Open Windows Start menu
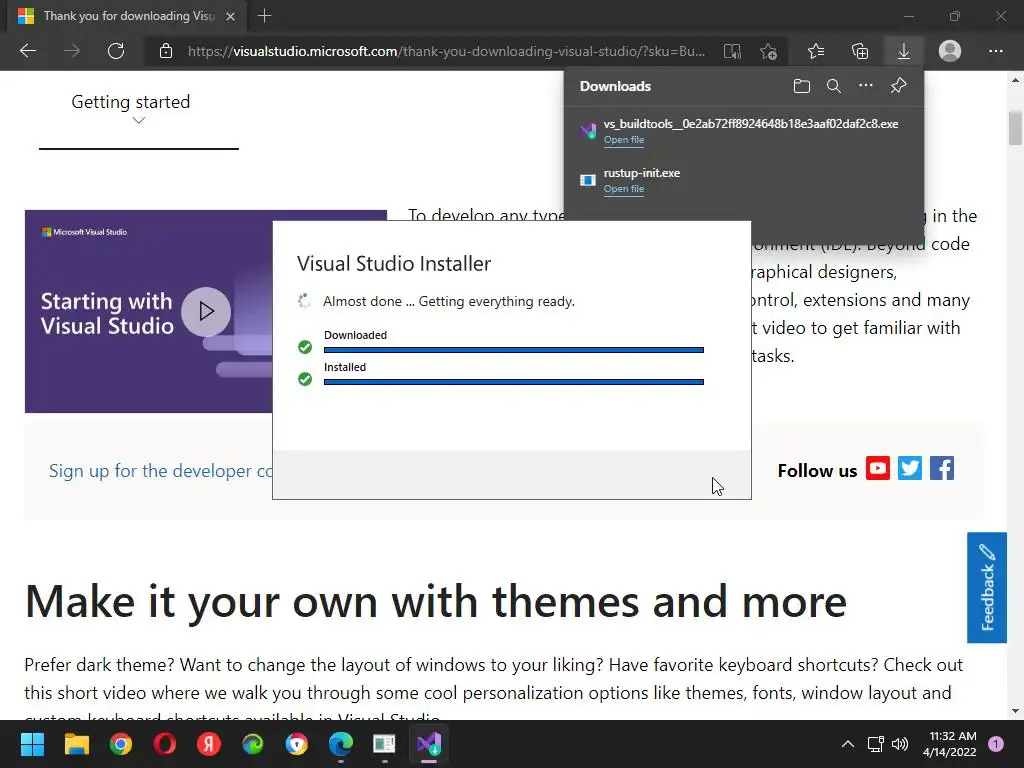This screenshot has height=768, width=1024. point(32,744)
